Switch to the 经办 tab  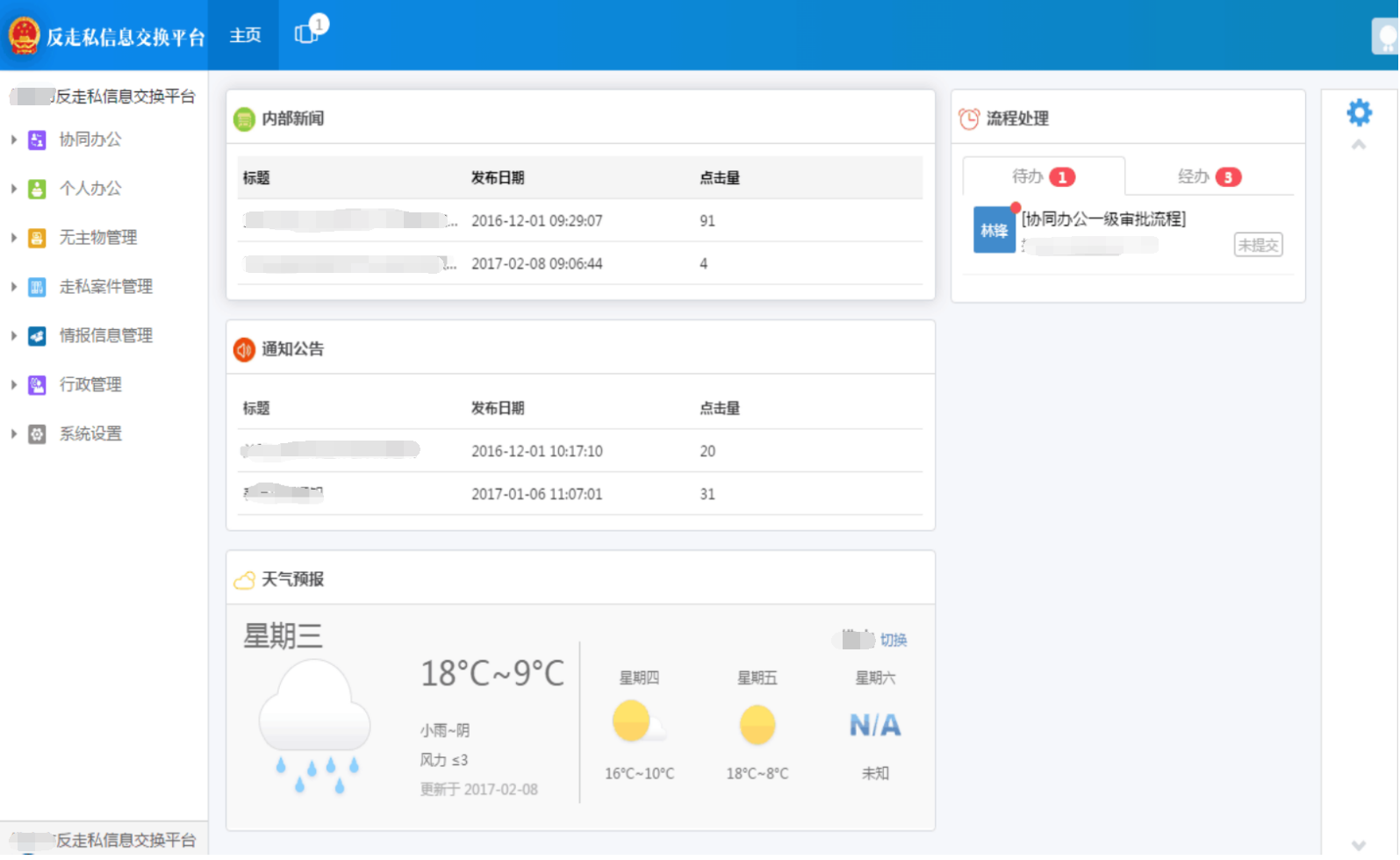click(1209, 177)
